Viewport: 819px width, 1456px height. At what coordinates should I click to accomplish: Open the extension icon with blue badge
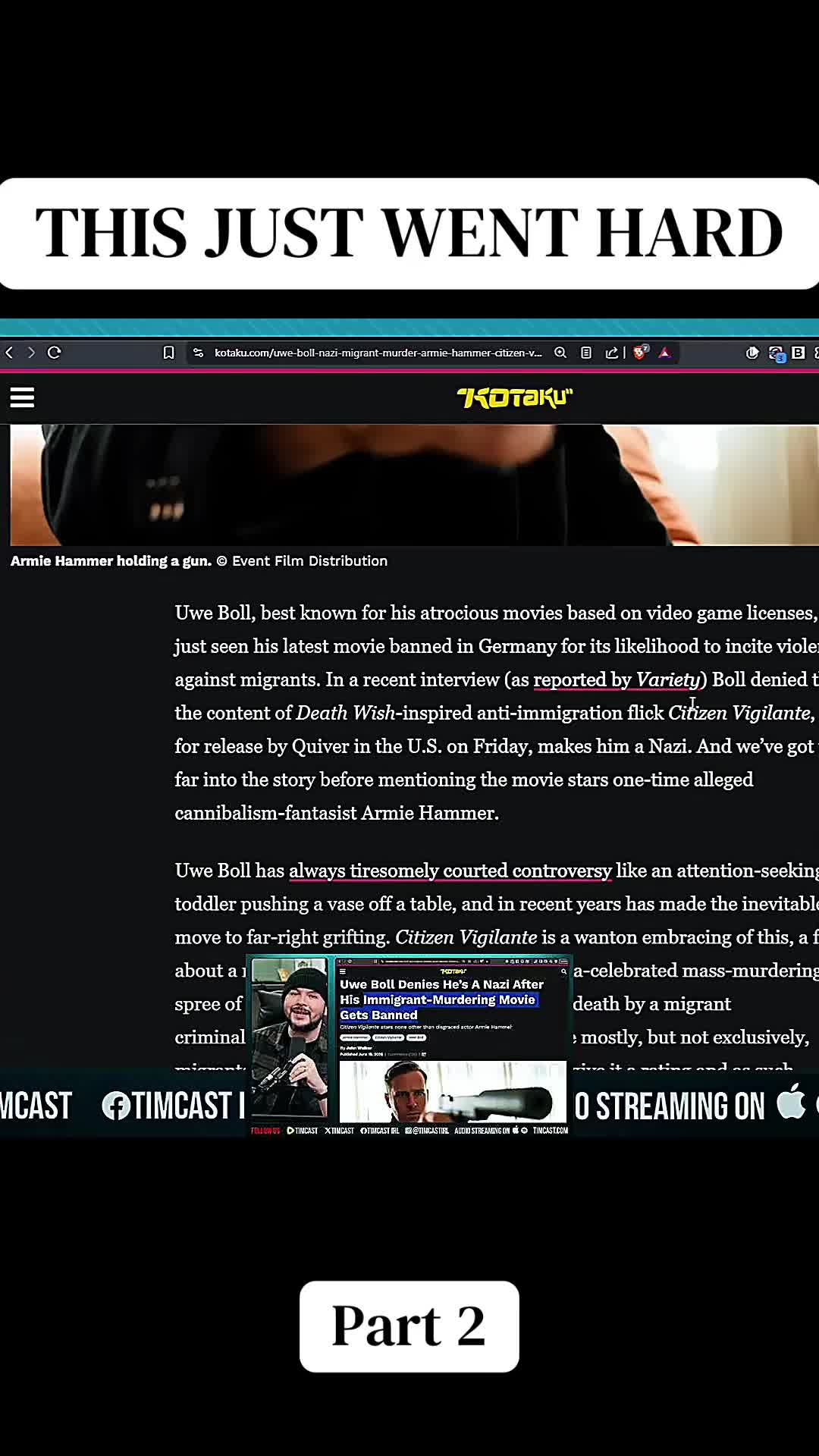pos(776,354)
